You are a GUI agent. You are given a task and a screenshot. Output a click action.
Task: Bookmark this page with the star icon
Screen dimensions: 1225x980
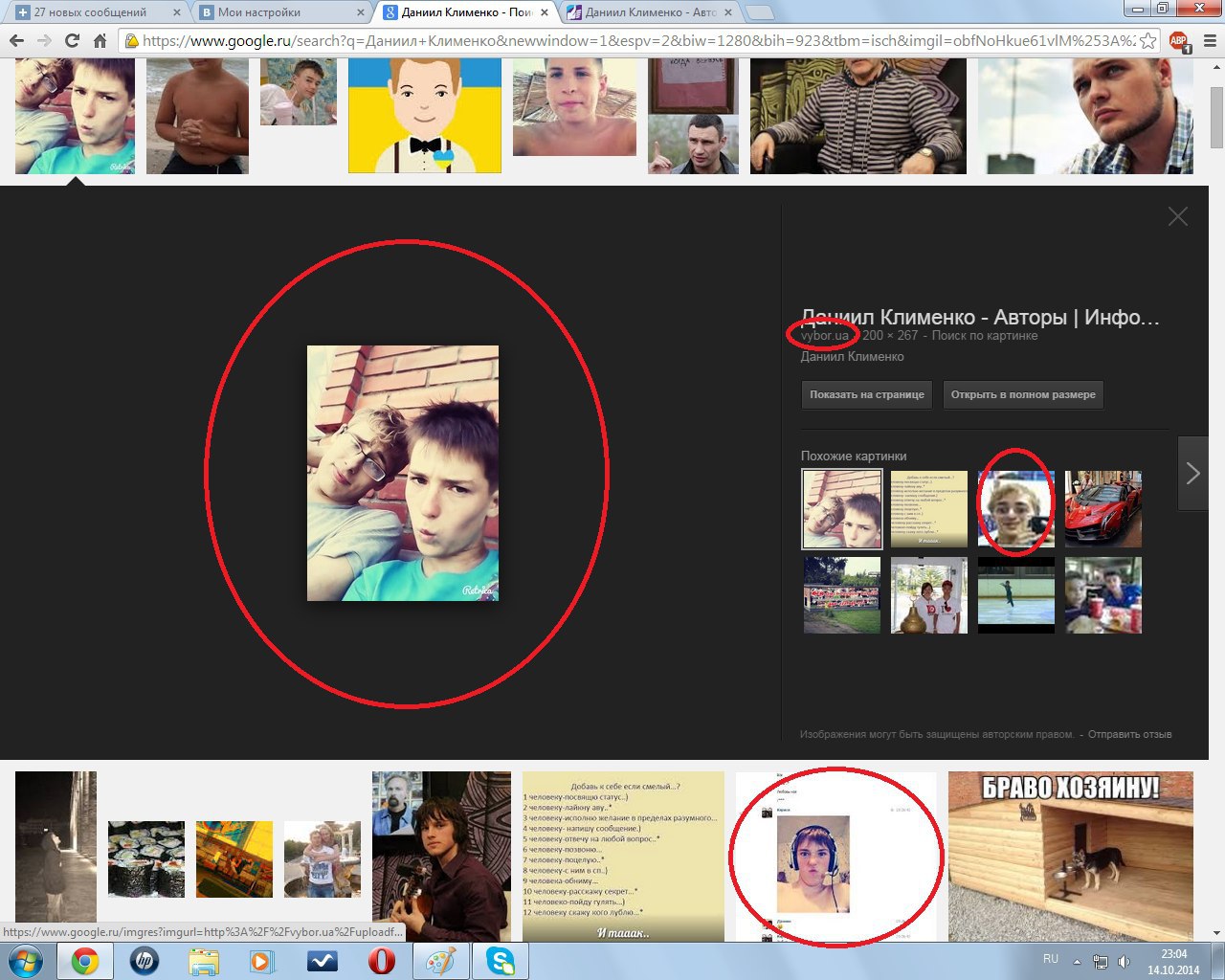click(x=1148, y=41)
